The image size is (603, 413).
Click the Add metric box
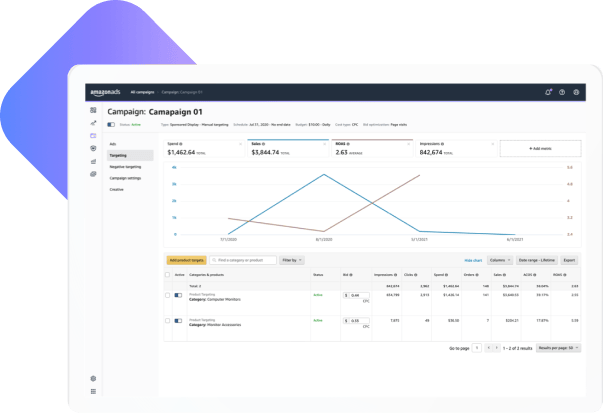point(539,148)
